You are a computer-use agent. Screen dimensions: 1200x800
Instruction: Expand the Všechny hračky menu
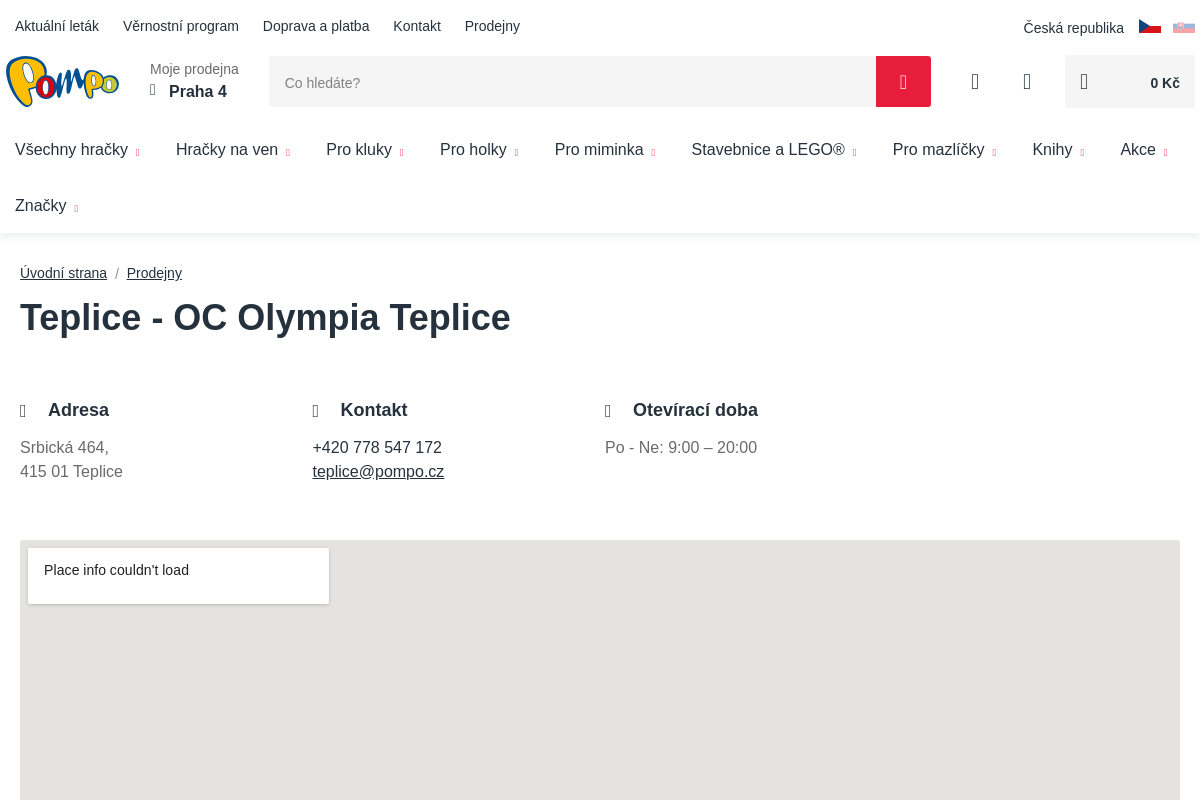pyautogui.click(x=77, y=150)
